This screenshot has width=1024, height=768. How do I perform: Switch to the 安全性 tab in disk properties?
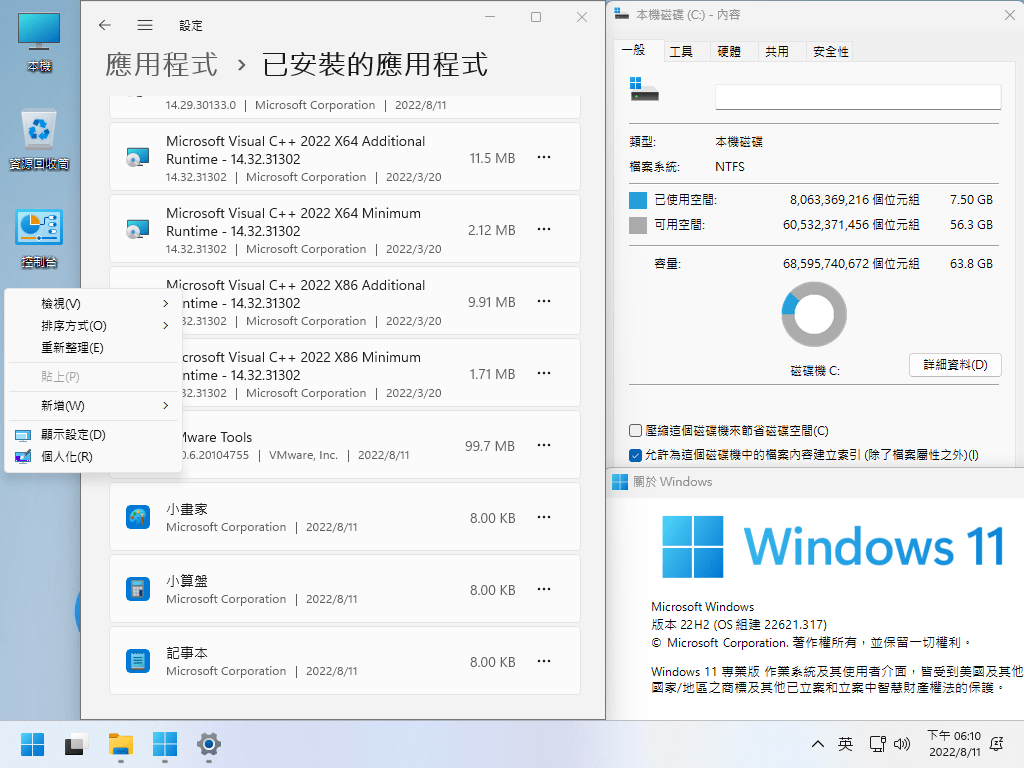click(831, 52)
